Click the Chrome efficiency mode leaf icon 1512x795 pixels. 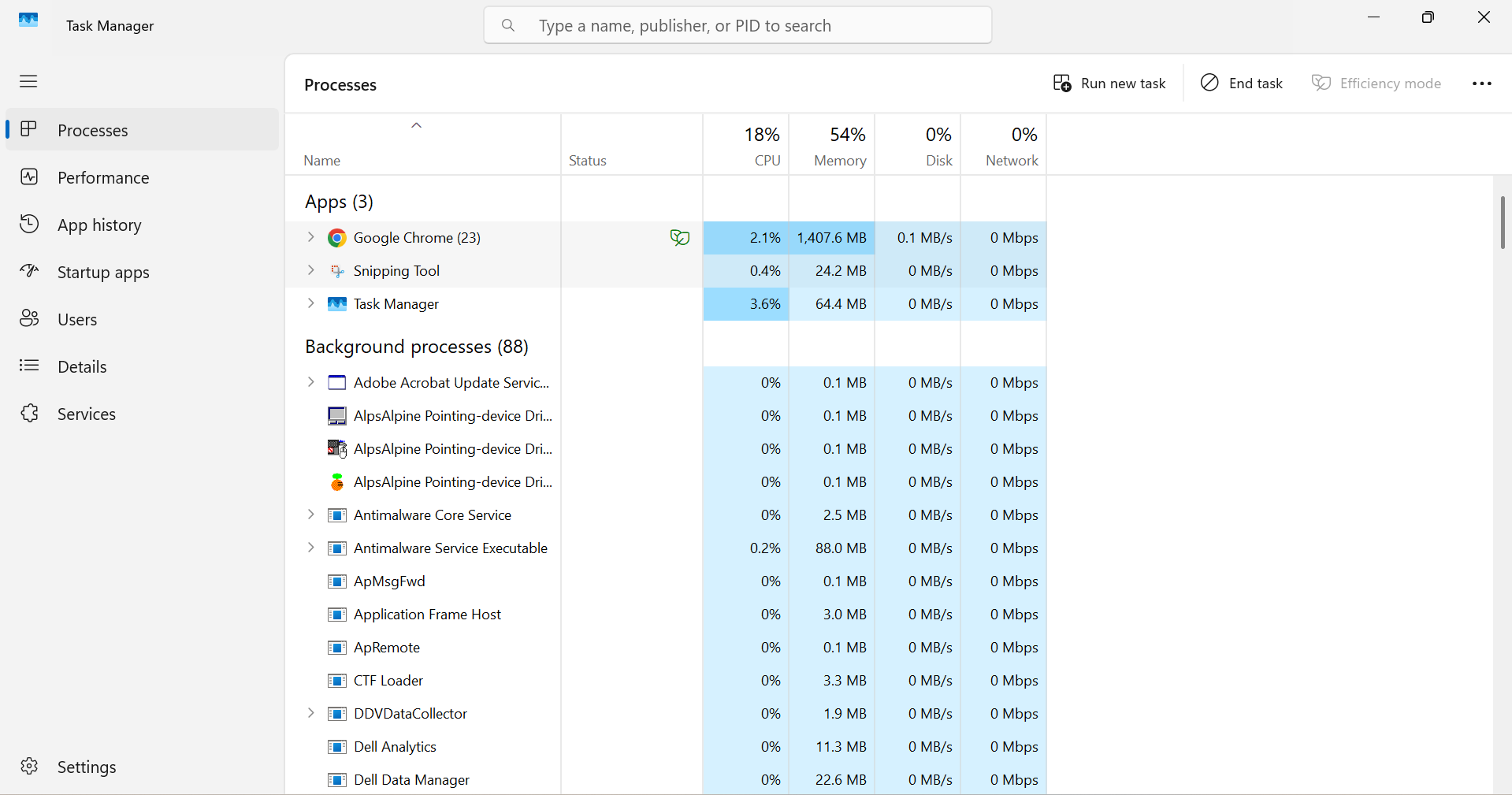tap(680, 237)
